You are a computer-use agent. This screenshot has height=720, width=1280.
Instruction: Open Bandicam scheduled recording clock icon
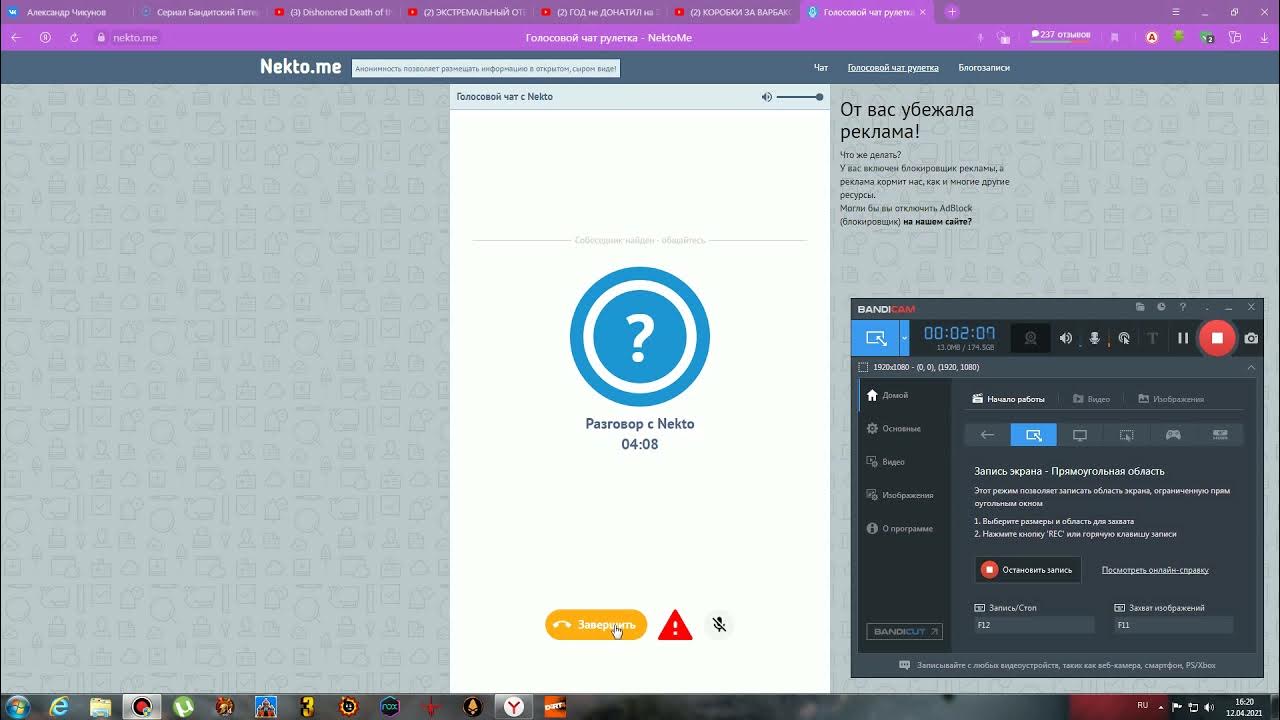coord(1161,307)
